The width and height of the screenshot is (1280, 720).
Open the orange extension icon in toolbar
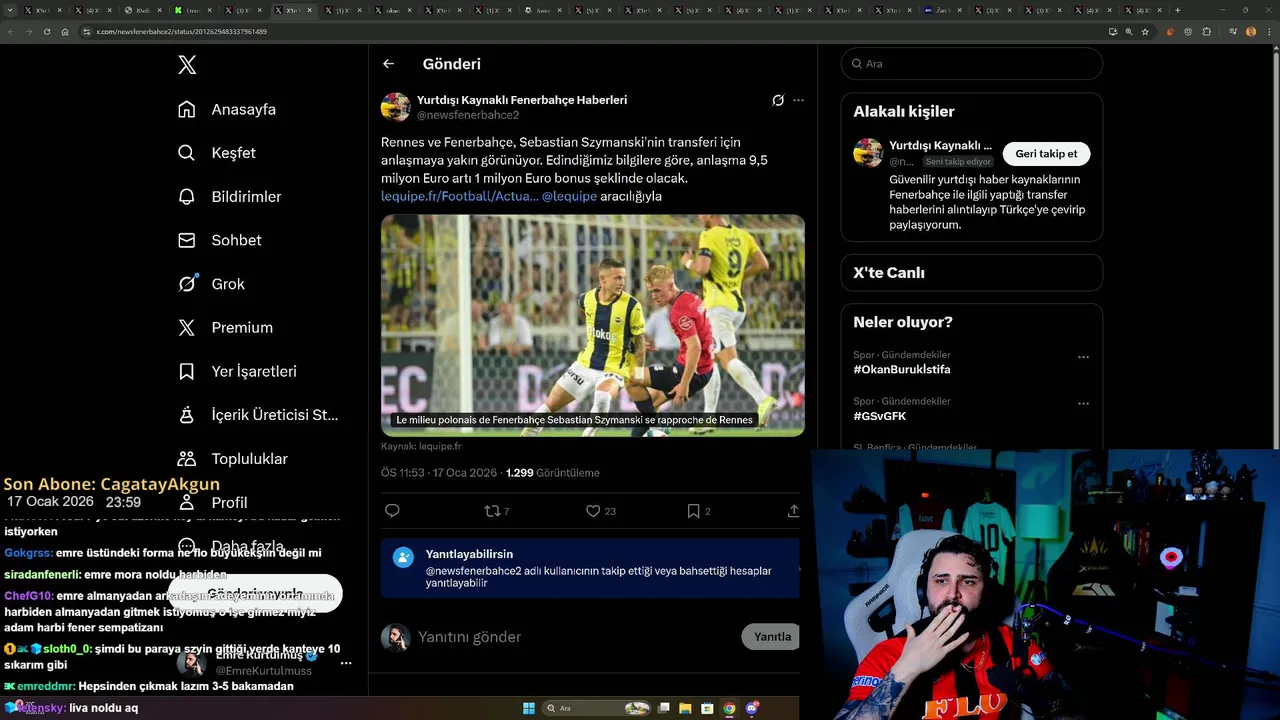[x=1171, y=32]
